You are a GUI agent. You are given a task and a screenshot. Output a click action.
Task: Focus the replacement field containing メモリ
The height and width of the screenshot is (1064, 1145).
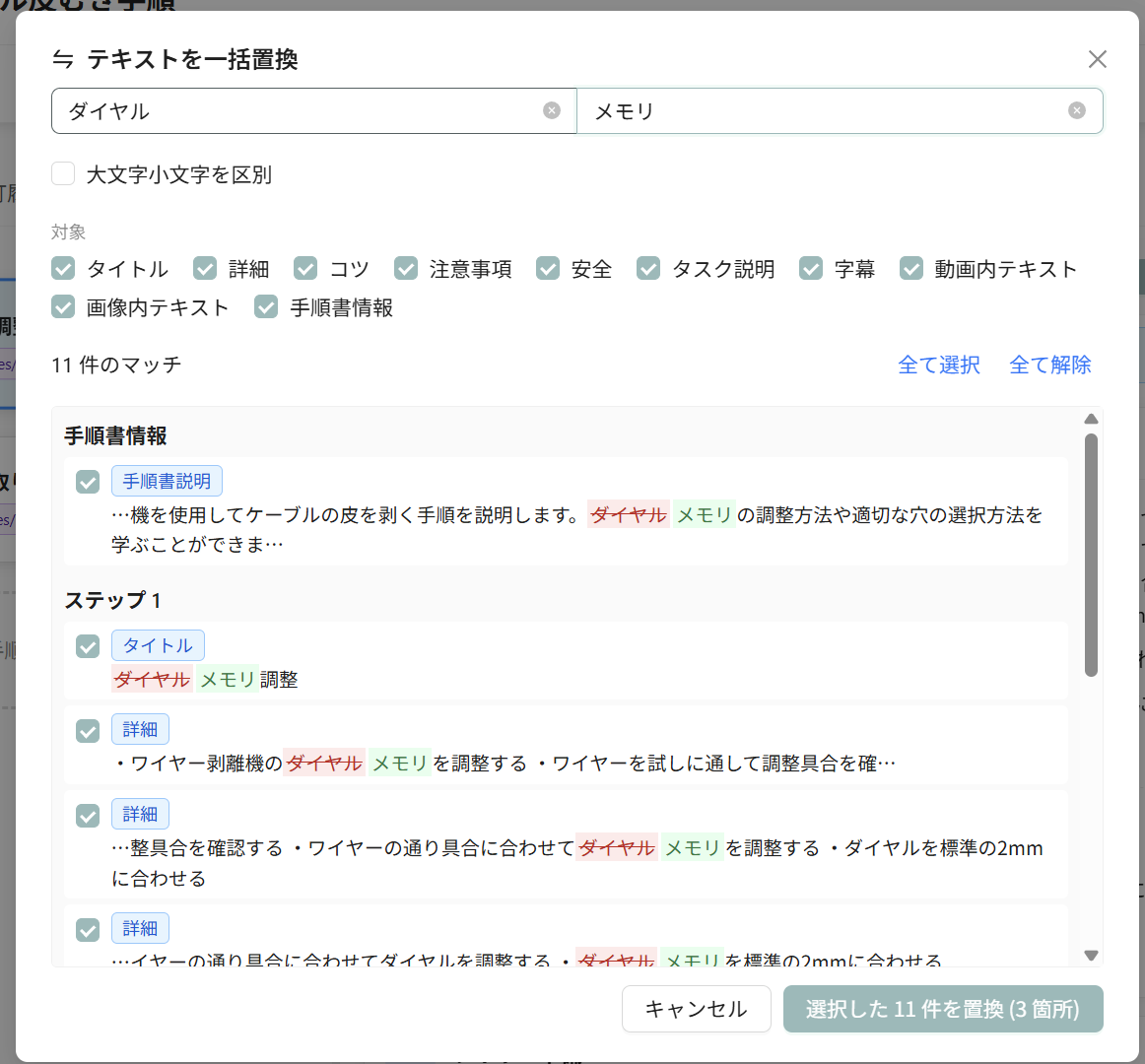pos(840,111)
